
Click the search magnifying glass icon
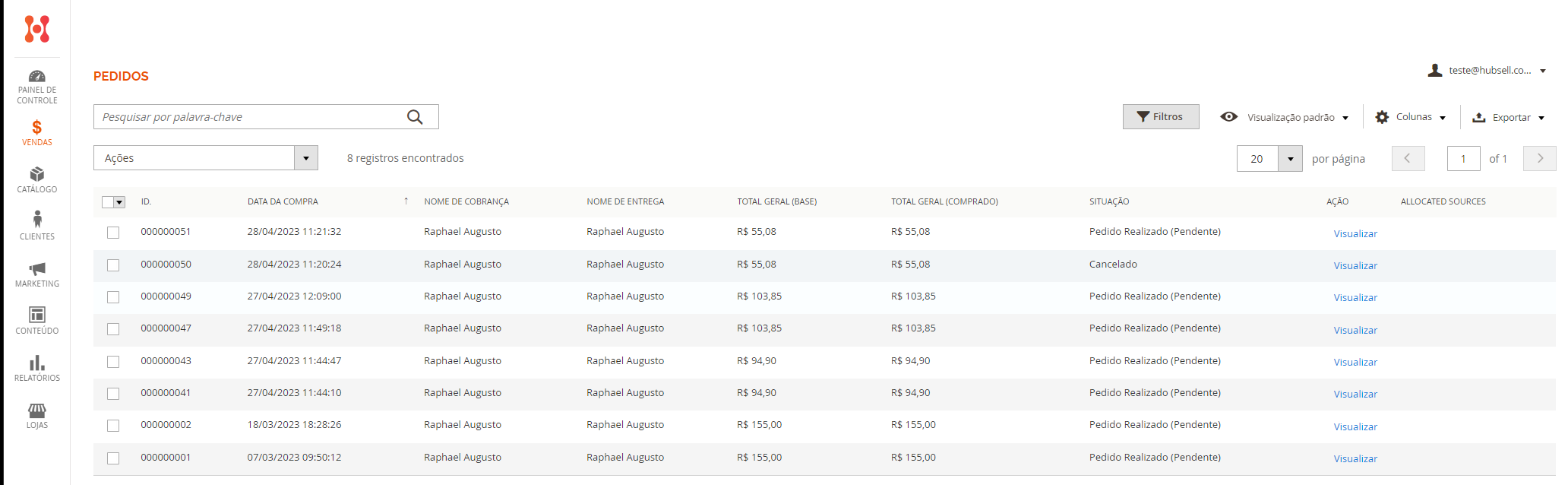pyautogui.click(x=415, y=117)
